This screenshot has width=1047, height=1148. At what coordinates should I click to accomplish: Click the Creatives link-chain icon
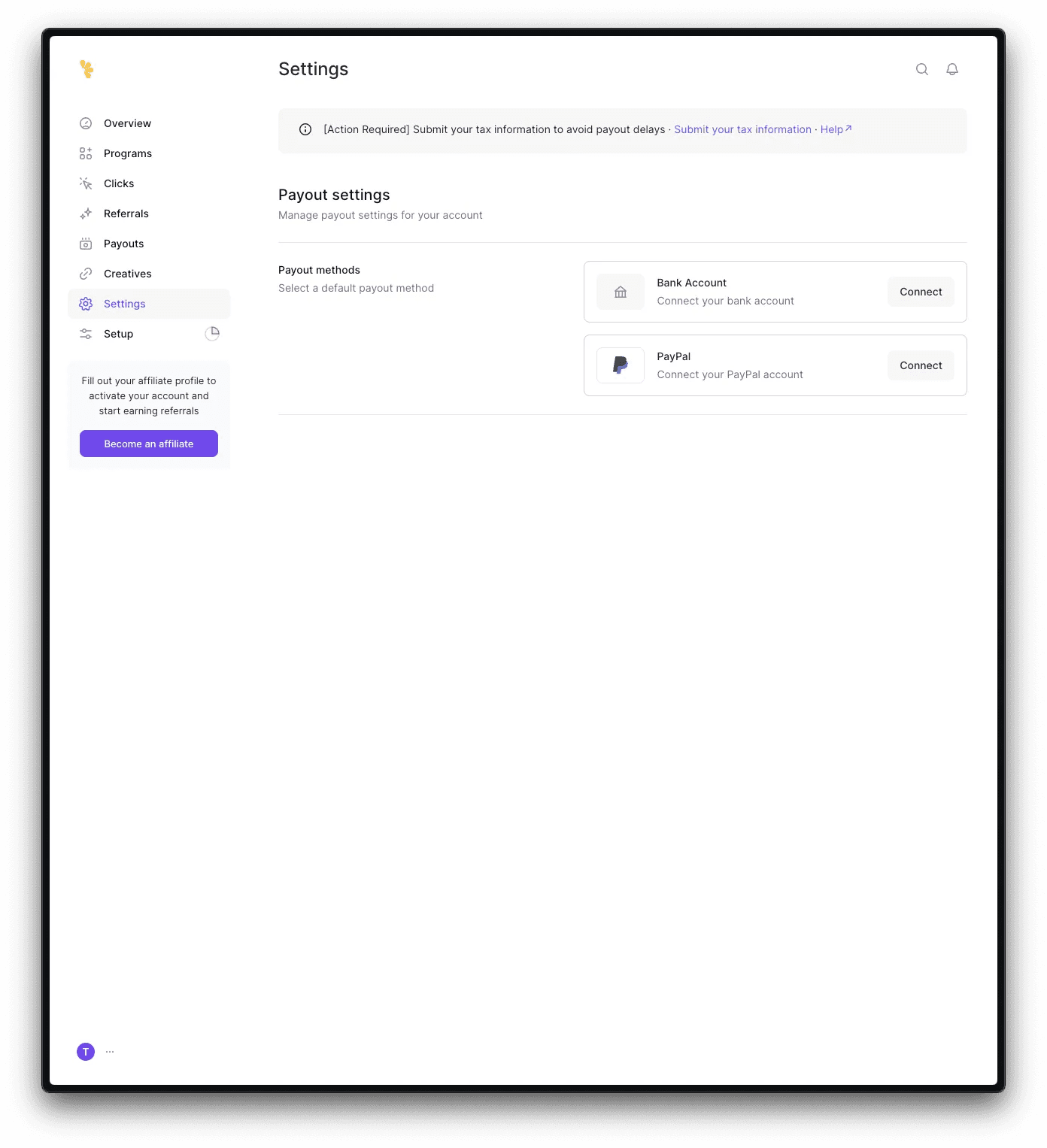coord(86,274)
